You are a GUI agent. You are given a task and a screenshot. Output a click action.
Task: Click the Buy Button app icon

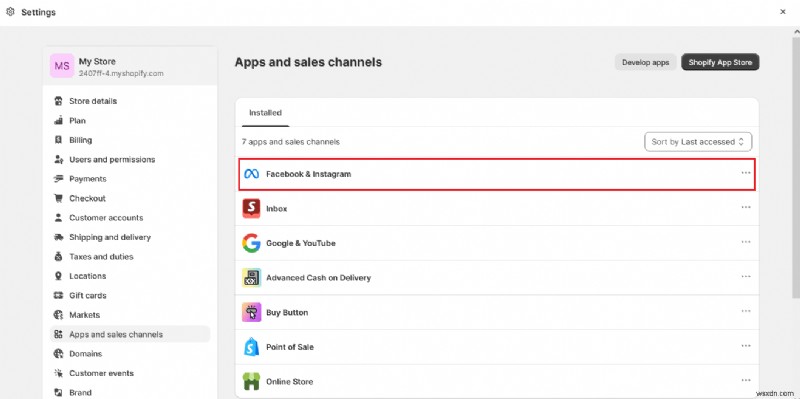251,312
